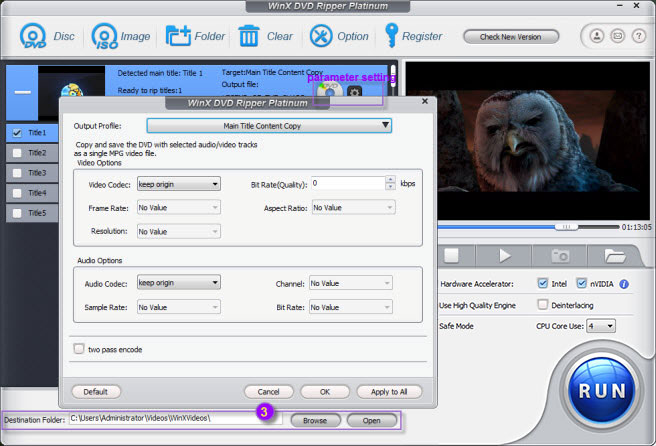656x446 pixels.
Task: Confirm with OK button
Action: pyautogui.click(x=325, y=392)
